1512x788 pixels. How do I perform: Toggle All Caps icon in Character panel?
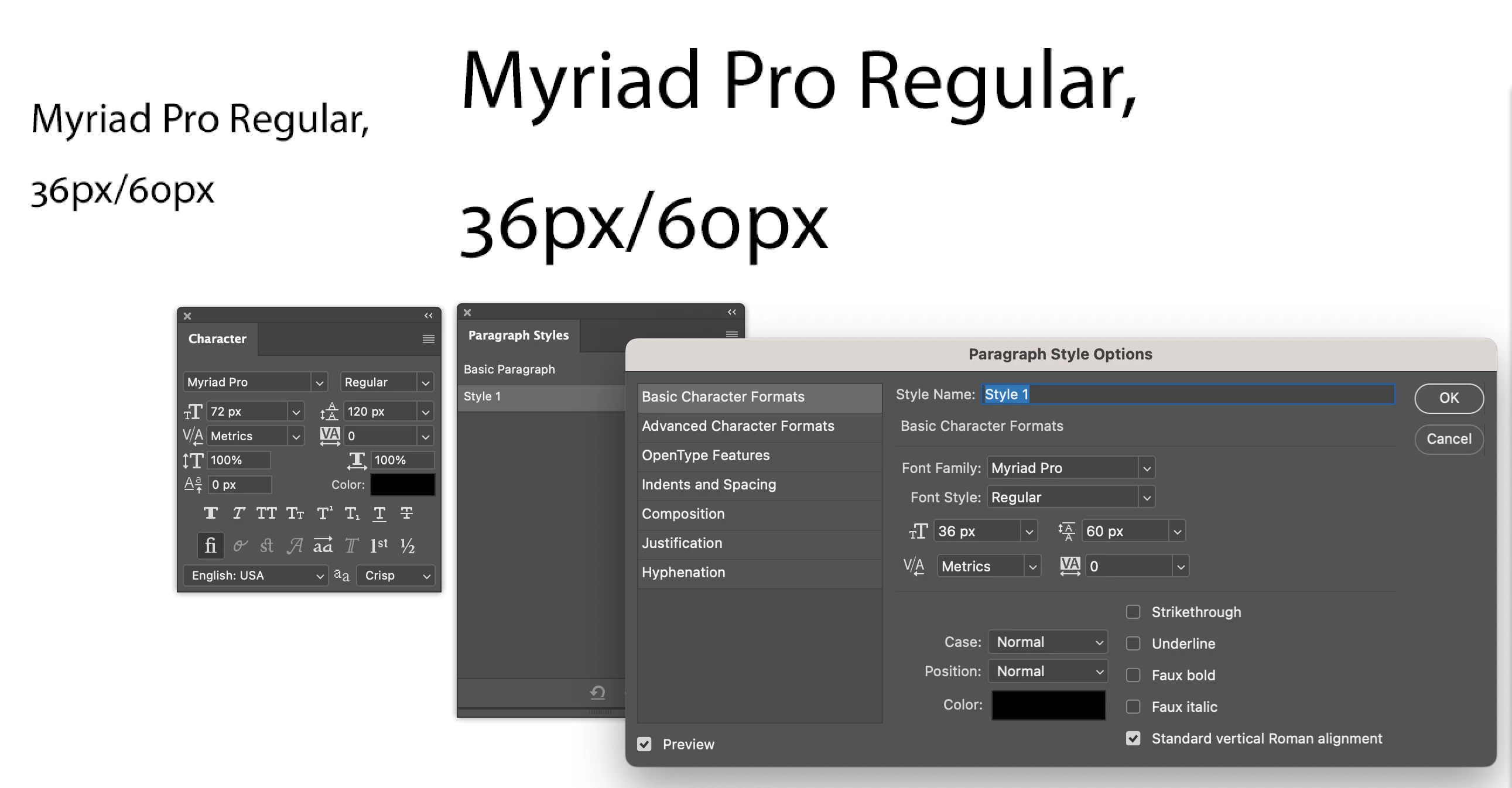pyautogui.click(x=266, y=513)
